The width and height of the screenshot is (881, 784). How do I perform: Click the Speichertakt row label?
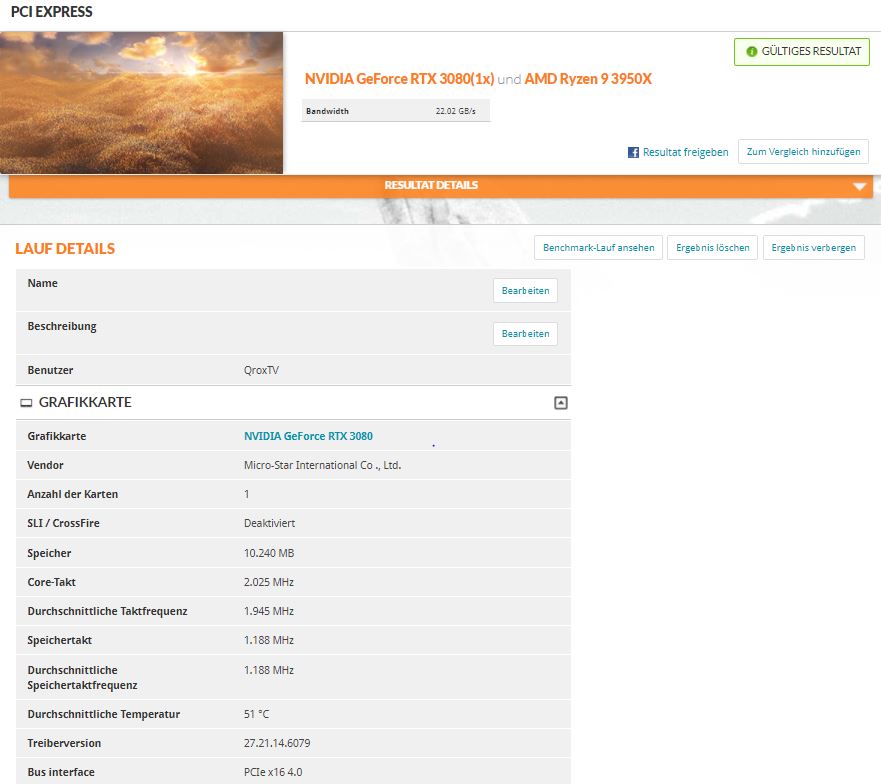[60, 640]
